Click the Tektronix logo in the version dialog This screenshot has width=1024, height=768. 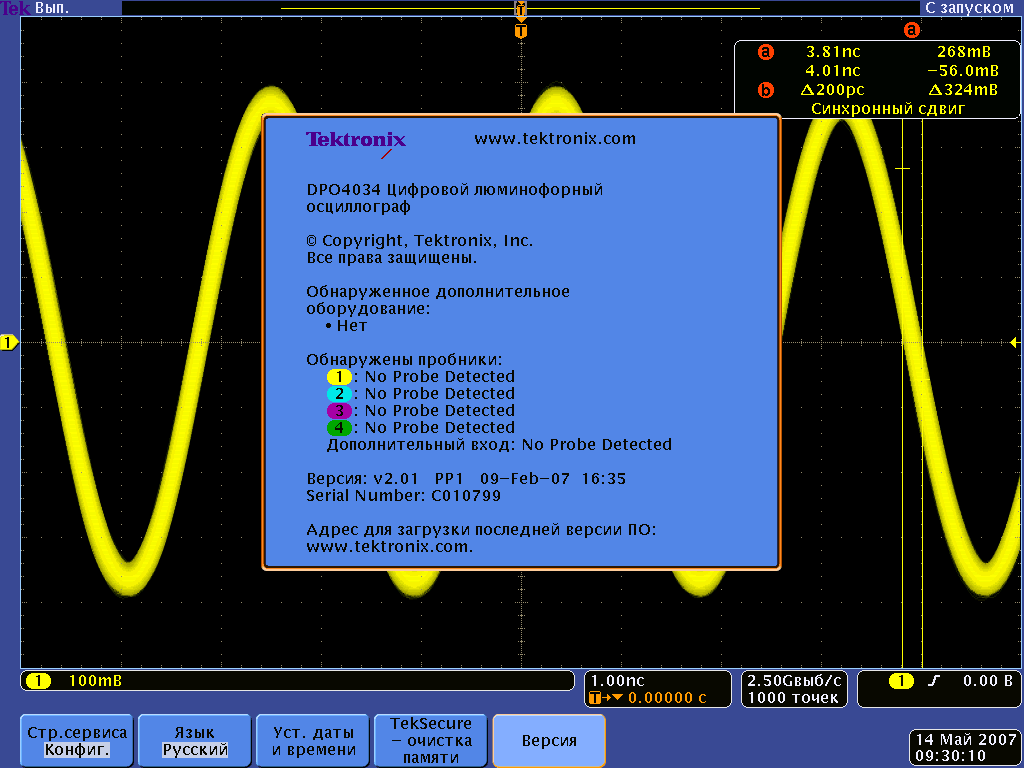click(356, 140)
